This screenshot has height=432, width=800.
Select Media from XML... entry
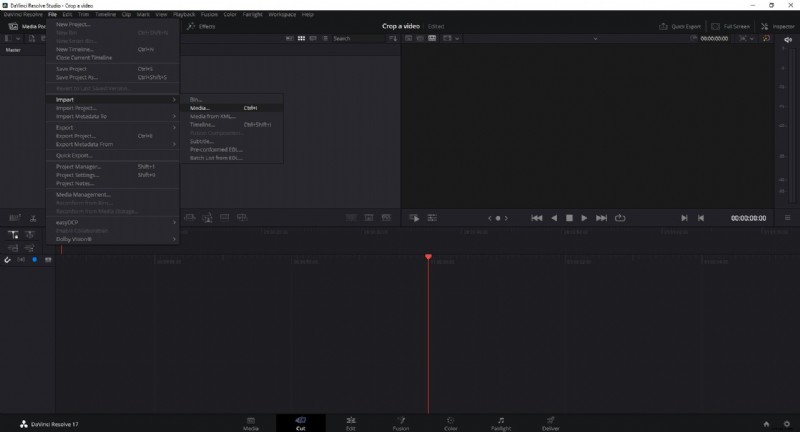[x=232, y=116]
